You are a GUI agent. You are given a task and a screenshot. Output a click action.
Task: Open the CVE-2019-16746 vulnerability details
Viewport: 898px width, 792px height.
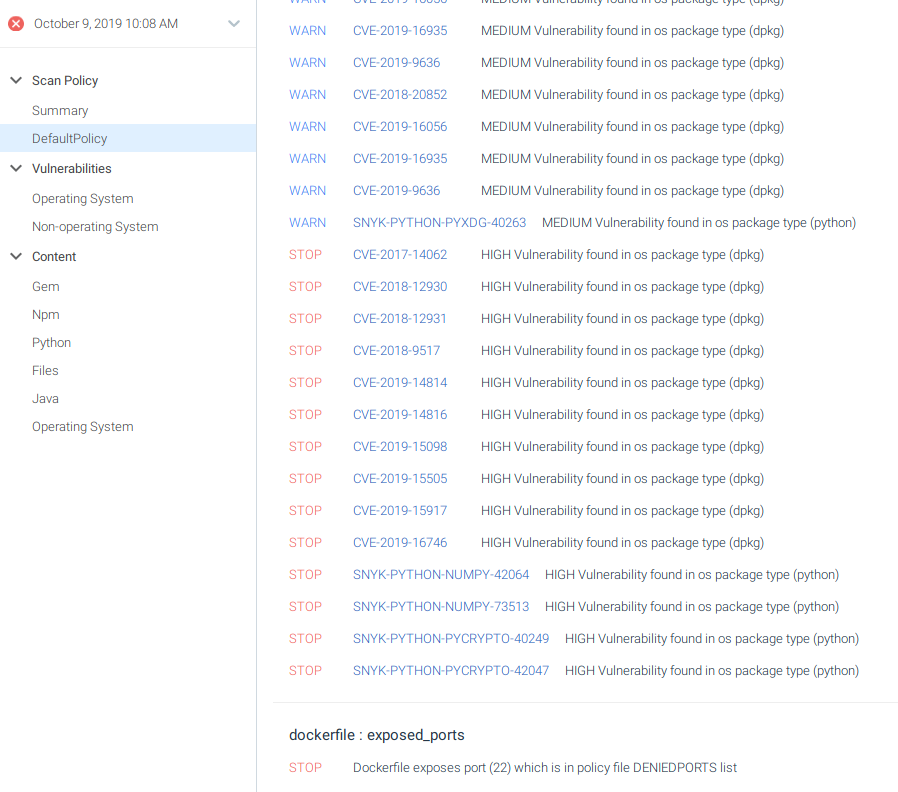400,542
